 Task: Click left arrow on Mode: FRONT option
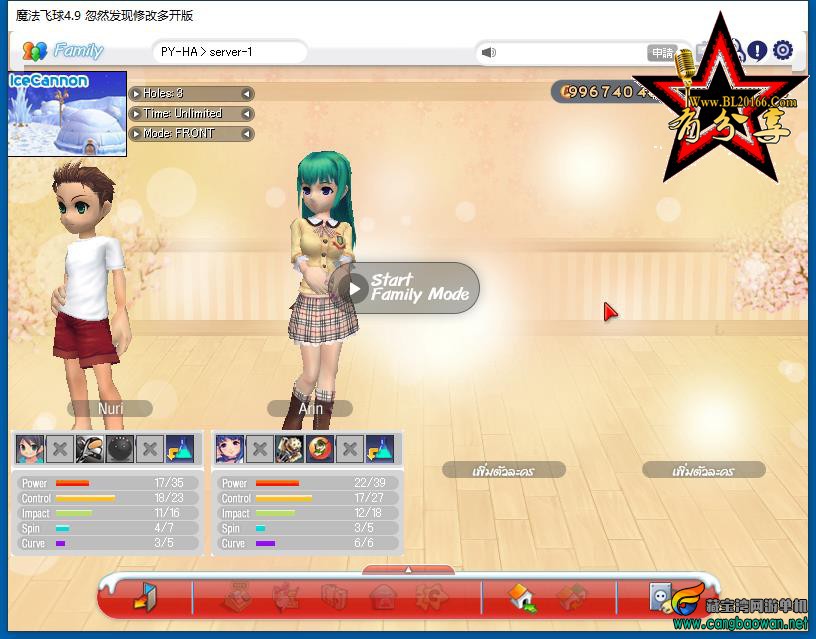[136, 134]
